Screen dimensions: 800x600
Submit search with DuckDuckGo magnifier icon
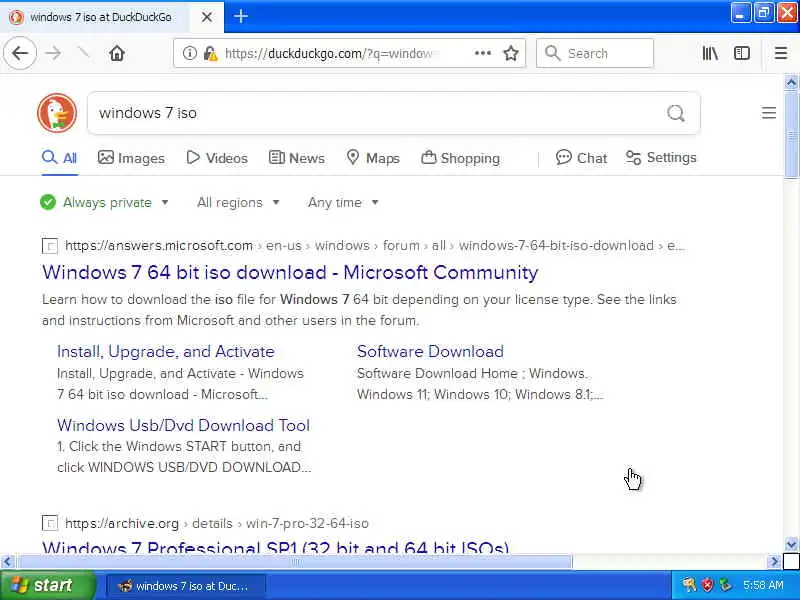[x=676, y=113]
